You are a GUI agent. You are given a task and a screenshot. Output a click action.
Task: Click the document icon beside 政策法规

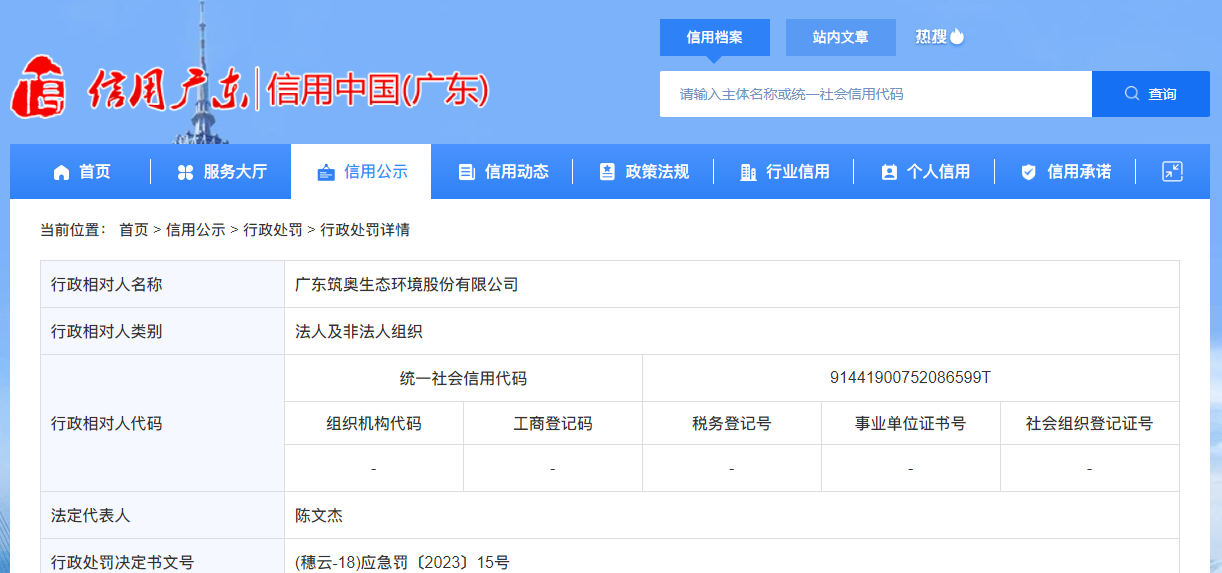click(607, 172)
